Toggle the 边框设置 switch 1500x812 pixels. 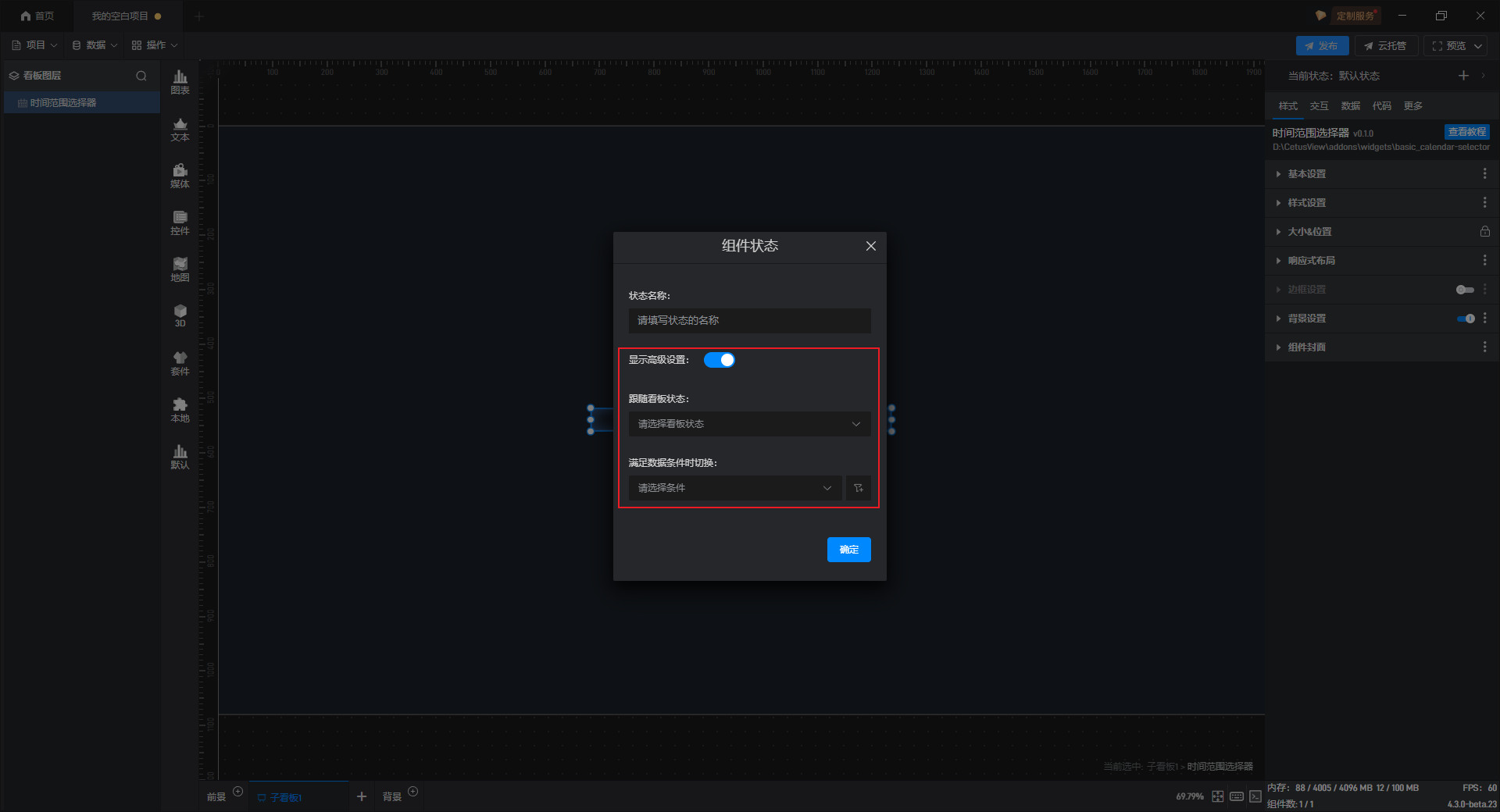point(1465,290)
